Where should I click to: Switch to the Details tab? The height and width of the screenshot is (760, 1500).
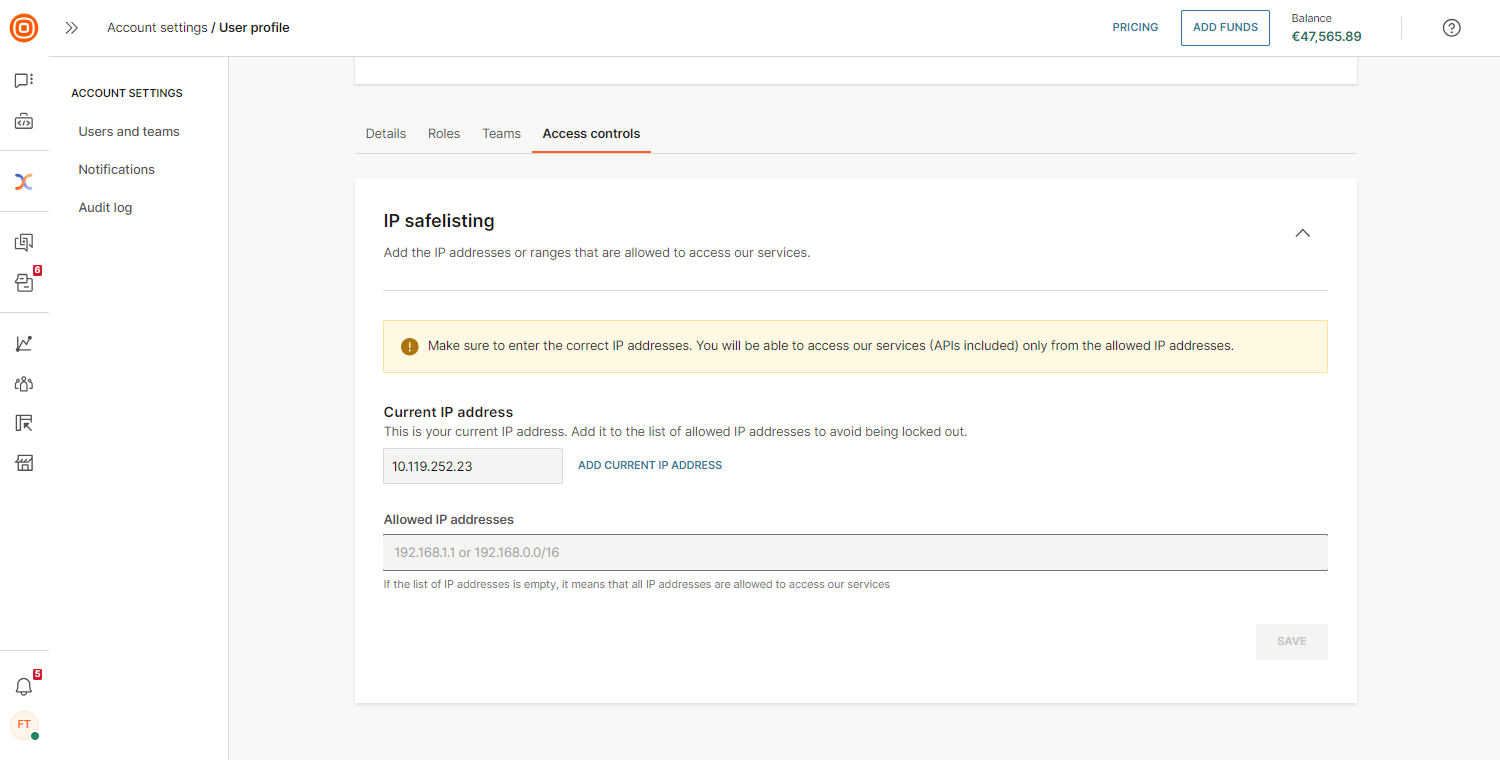[x=386, y=134]
